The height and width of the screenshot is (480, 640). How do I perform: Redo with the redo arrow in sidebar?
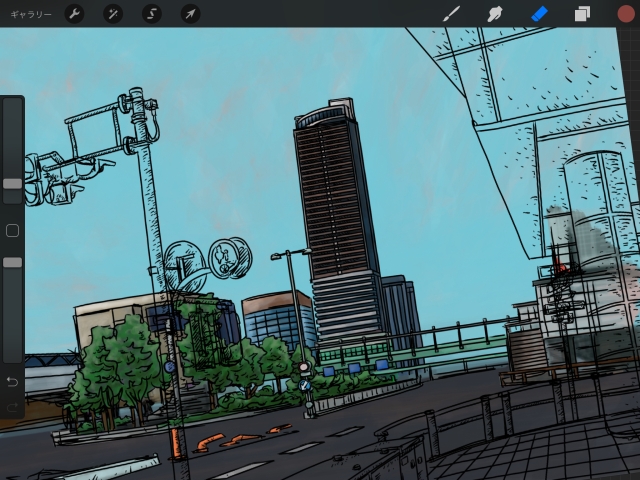click(12, 407)
